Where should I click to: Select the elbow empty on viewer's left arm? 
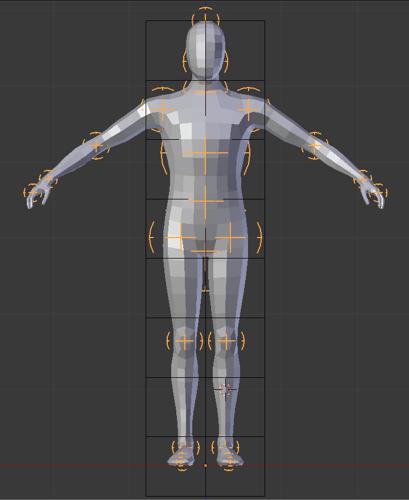click(96, 146)
